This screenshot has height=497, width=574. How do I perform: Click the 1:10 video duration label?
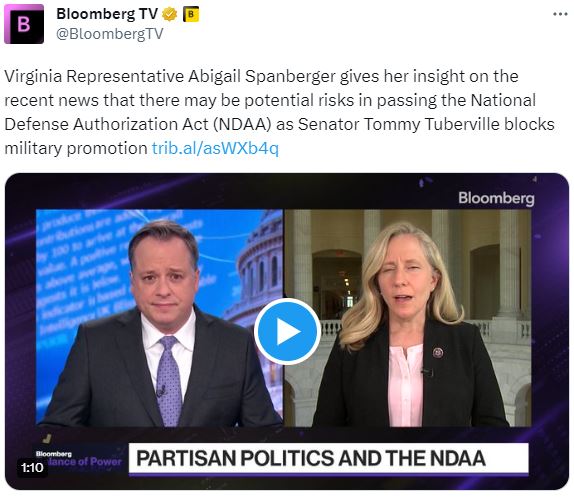(32, 467)
